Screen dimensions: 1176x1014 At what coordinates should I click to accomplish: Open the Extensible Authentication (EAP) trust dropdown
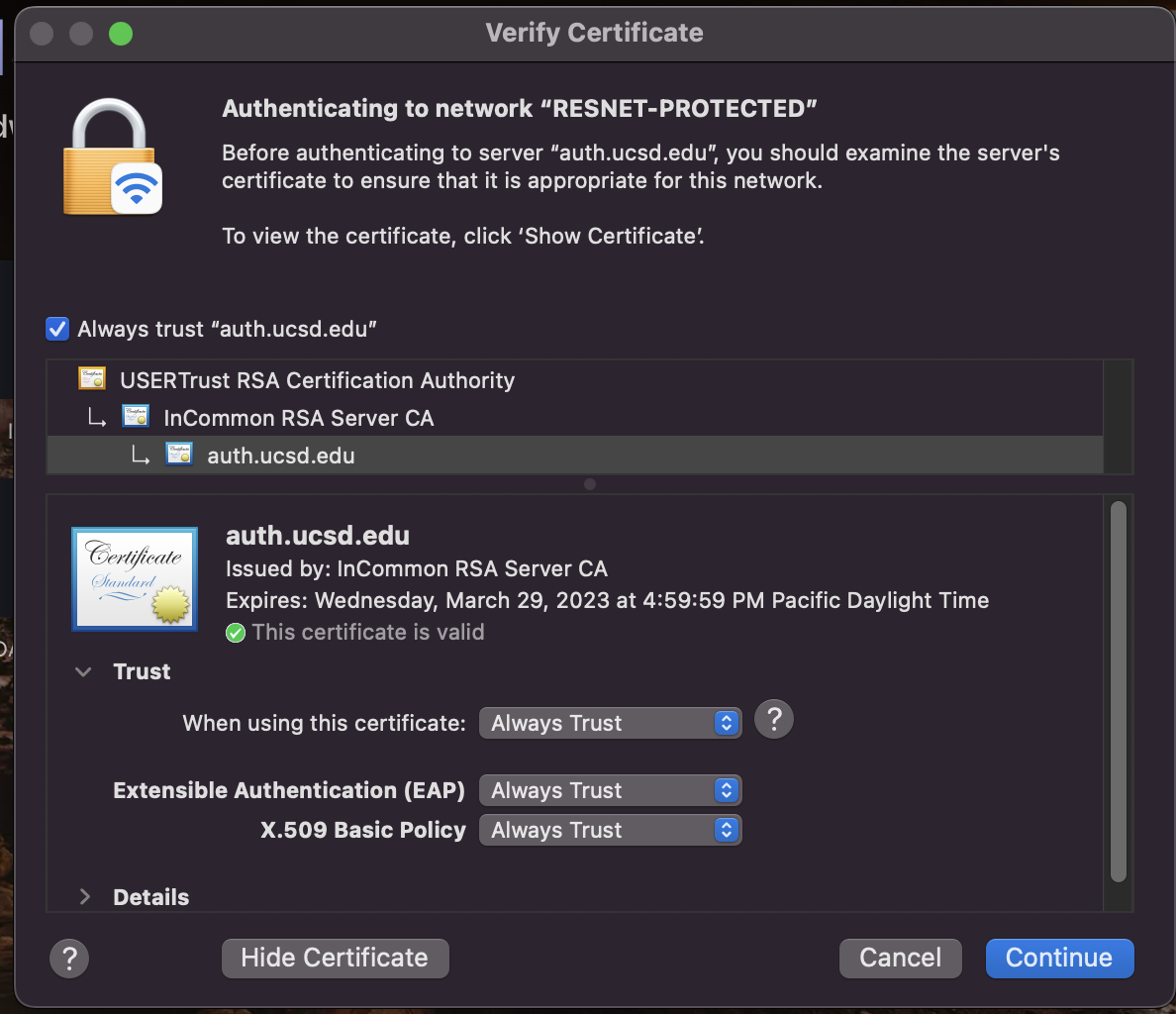610,790
